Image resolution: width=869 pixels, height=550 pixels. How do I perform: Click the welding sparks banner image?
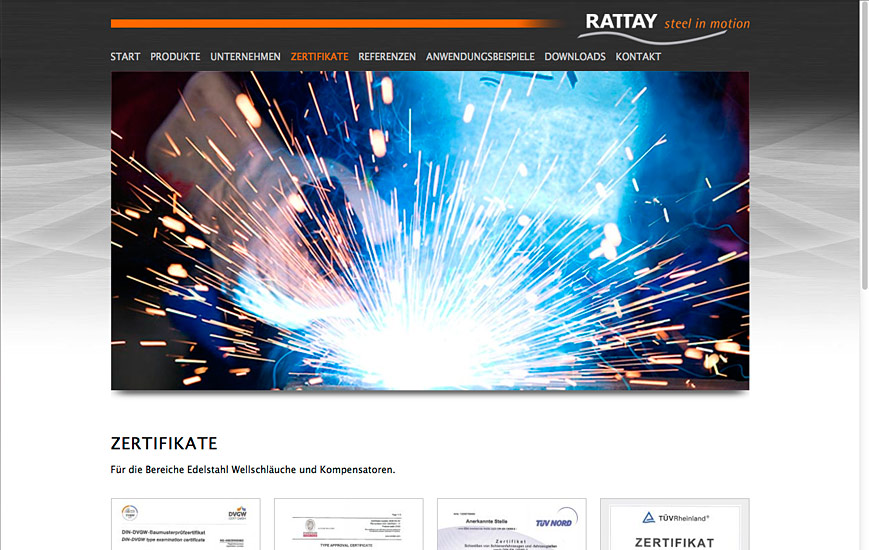430,231
